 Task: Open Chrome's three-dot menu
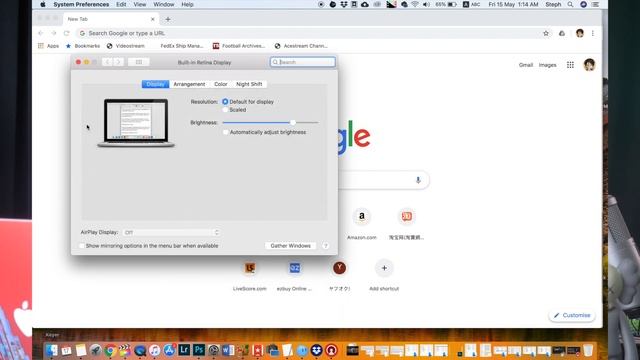tap(593, 33)
